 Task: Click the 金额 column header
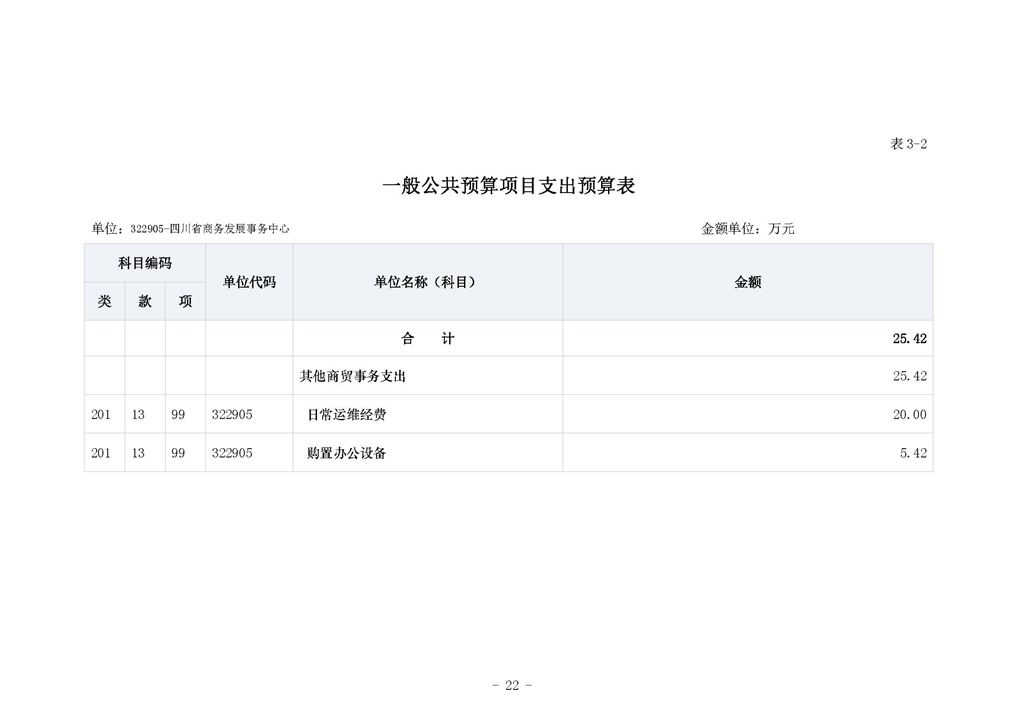coord(746,282)
